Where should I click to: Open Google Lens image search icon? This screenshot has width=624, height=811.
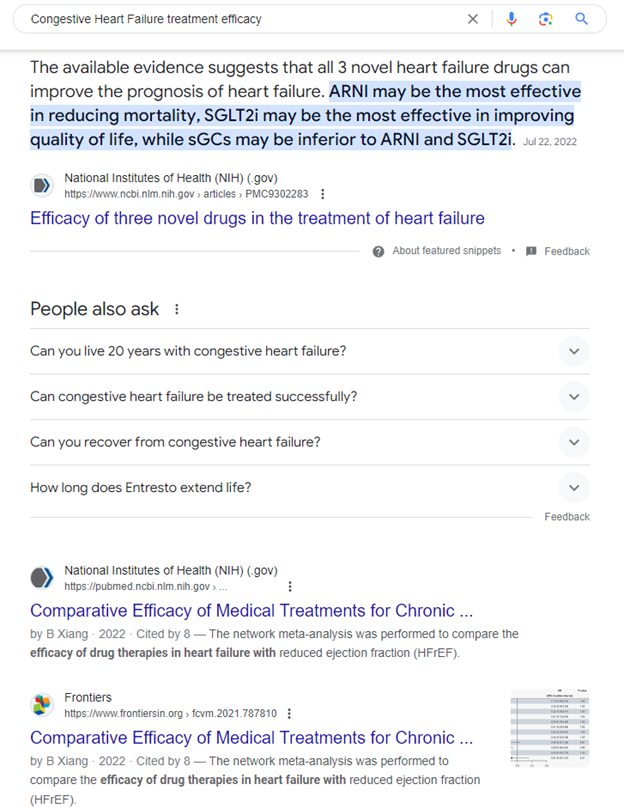click(x=546, y=19)
